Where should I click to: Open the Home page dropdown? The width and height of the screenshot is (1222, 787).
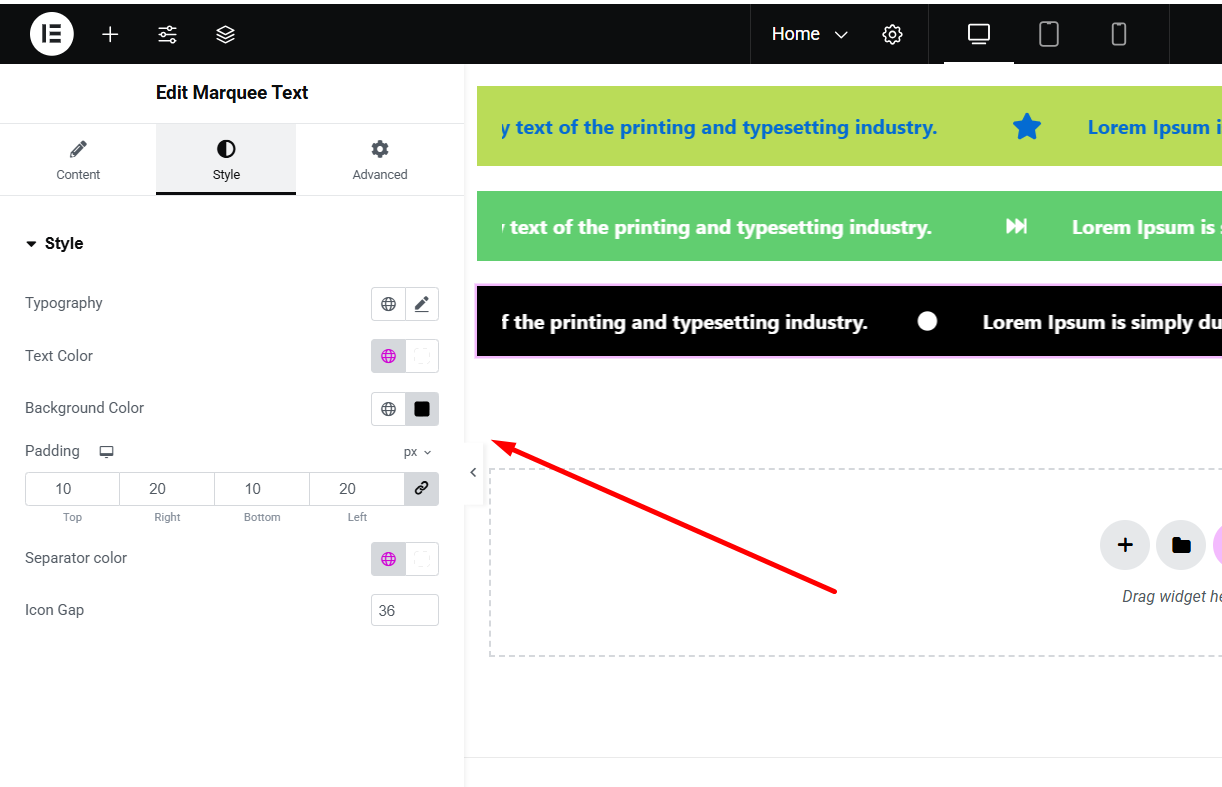point(809,34)
